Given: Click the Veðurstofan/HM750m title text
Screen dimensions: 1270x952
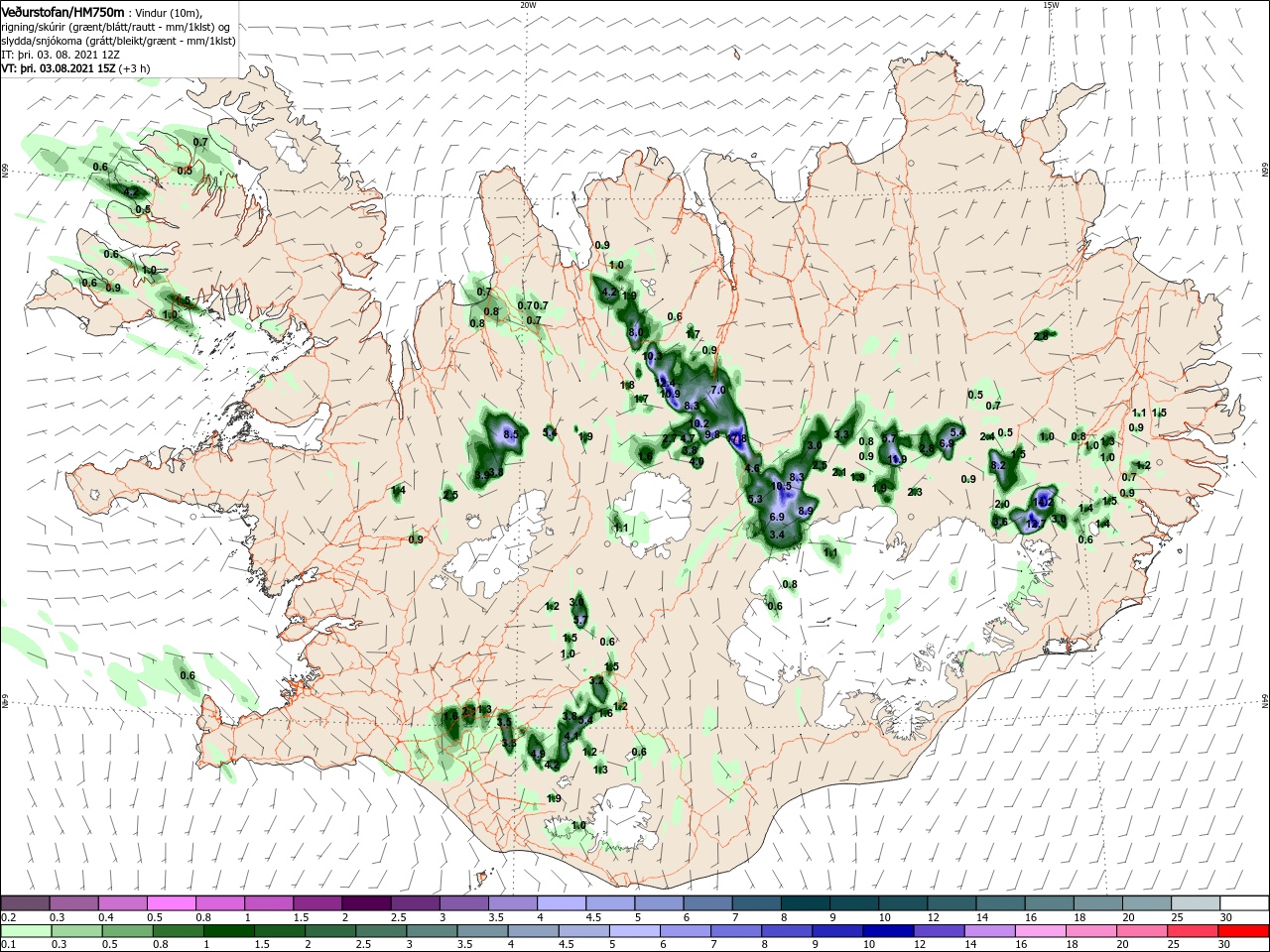Looking at the screenshot, I should [x=63, y=11].
